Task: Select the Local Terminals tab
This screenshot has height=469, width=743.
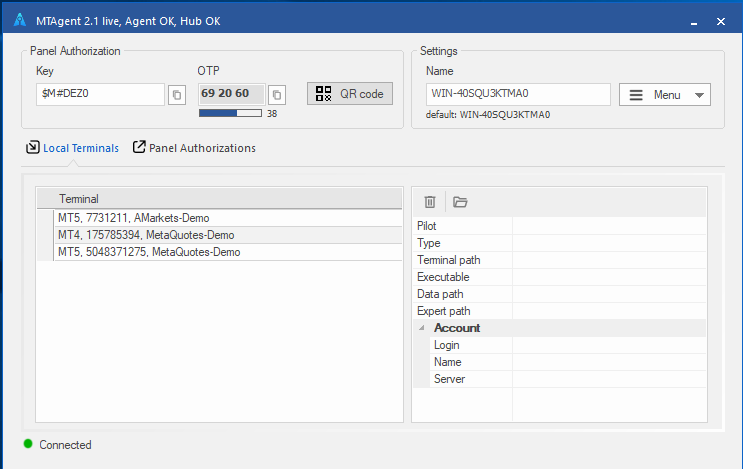Action: pyautogui.click(x=81, y=148)
